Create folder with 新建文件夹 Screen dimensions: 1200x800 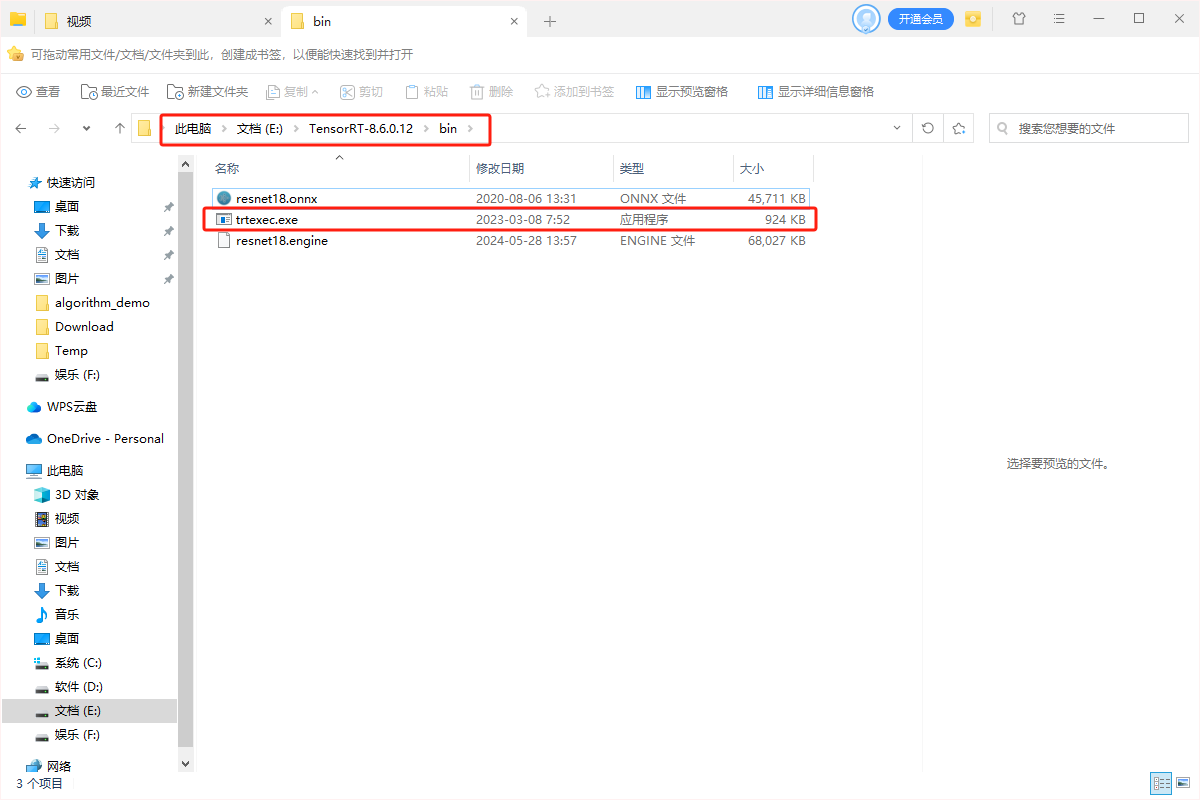(x=207, y=92)
